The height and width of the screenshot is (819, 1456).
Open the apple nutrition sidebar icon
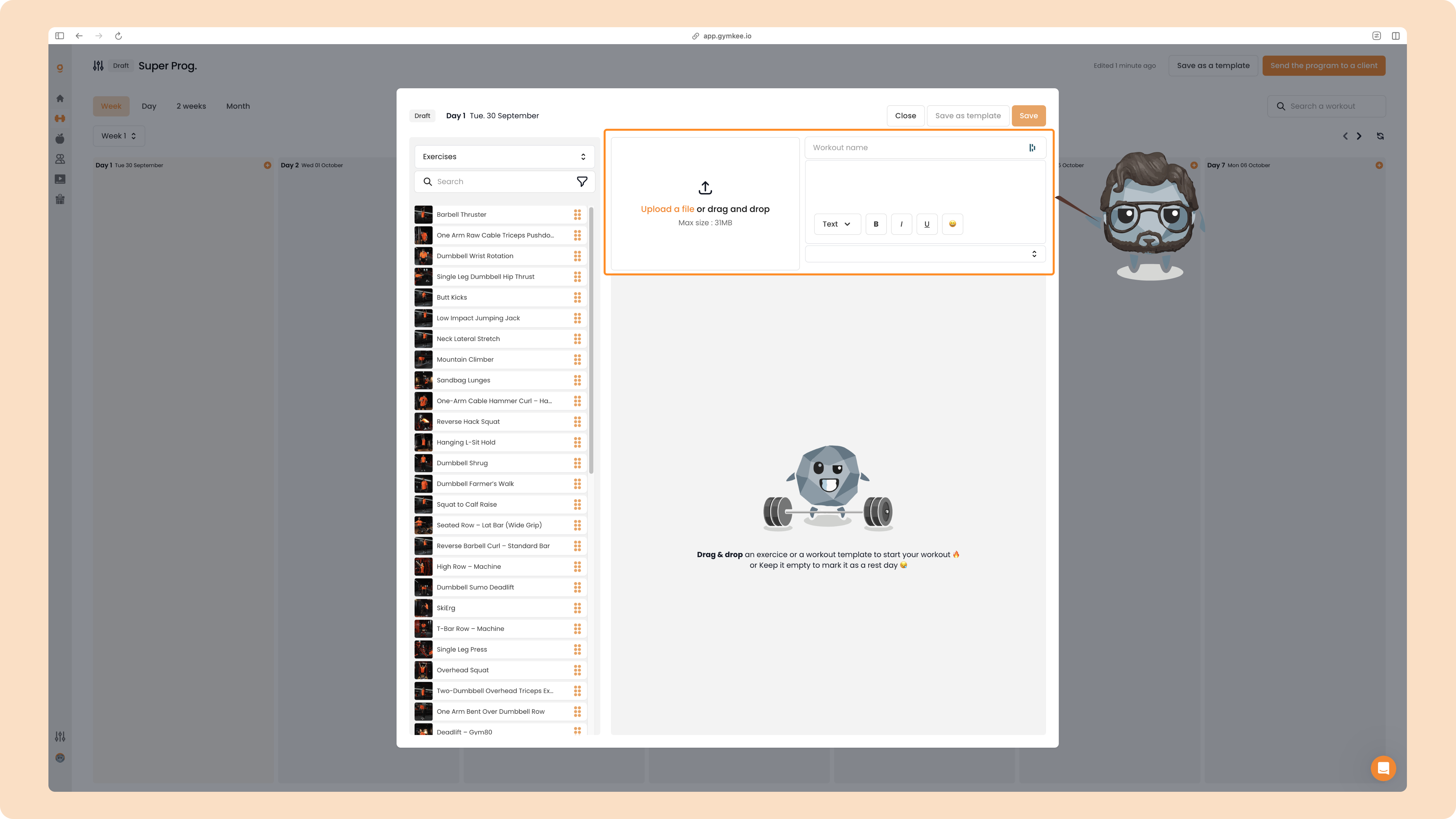click(x=60, y=139)
